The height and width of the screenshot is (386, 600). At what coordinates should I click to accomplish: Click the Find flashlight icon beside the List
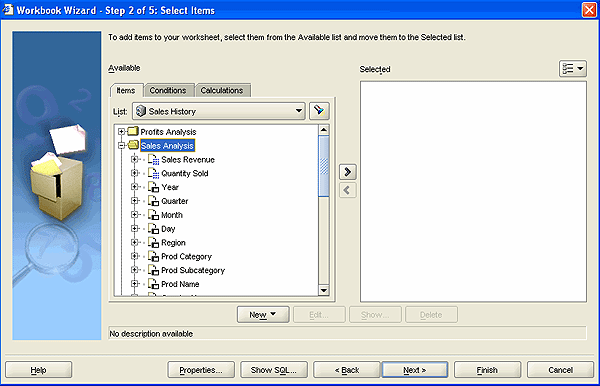319,111
